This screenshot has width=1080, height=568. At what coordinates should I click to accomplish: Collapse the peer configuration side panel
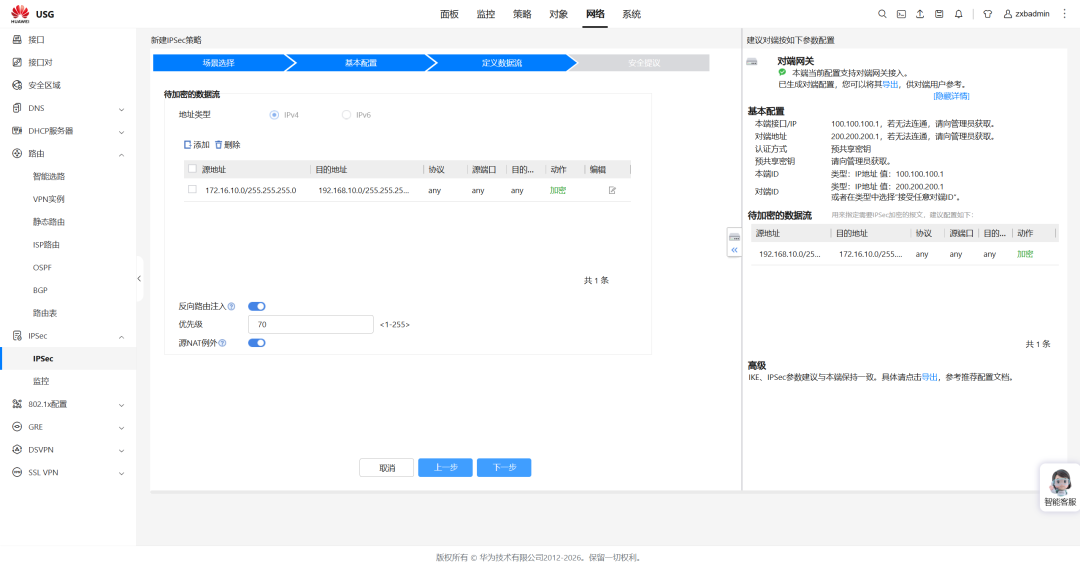(734, 250)
